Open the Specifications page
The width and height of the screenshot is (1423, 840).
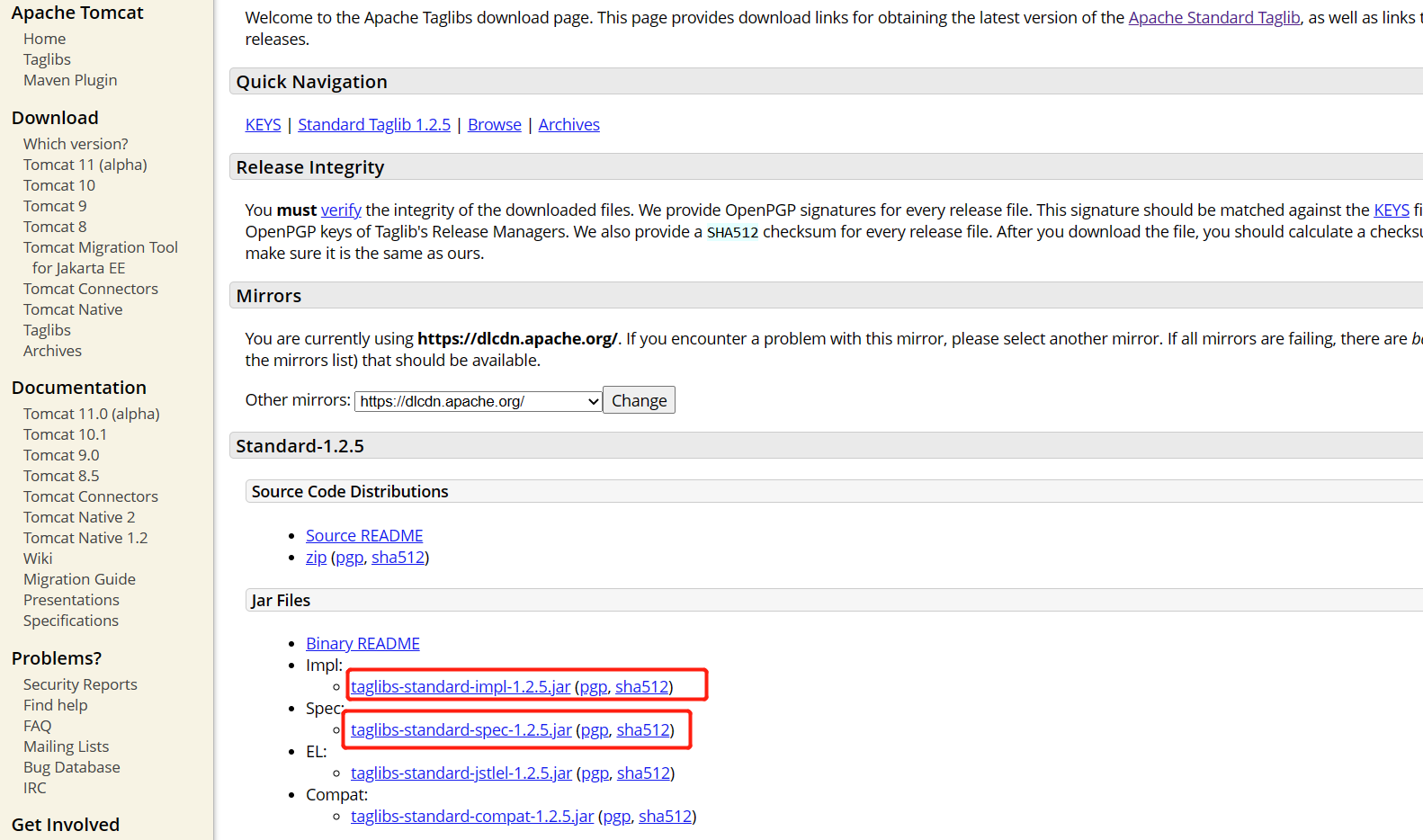coord(71,621)
